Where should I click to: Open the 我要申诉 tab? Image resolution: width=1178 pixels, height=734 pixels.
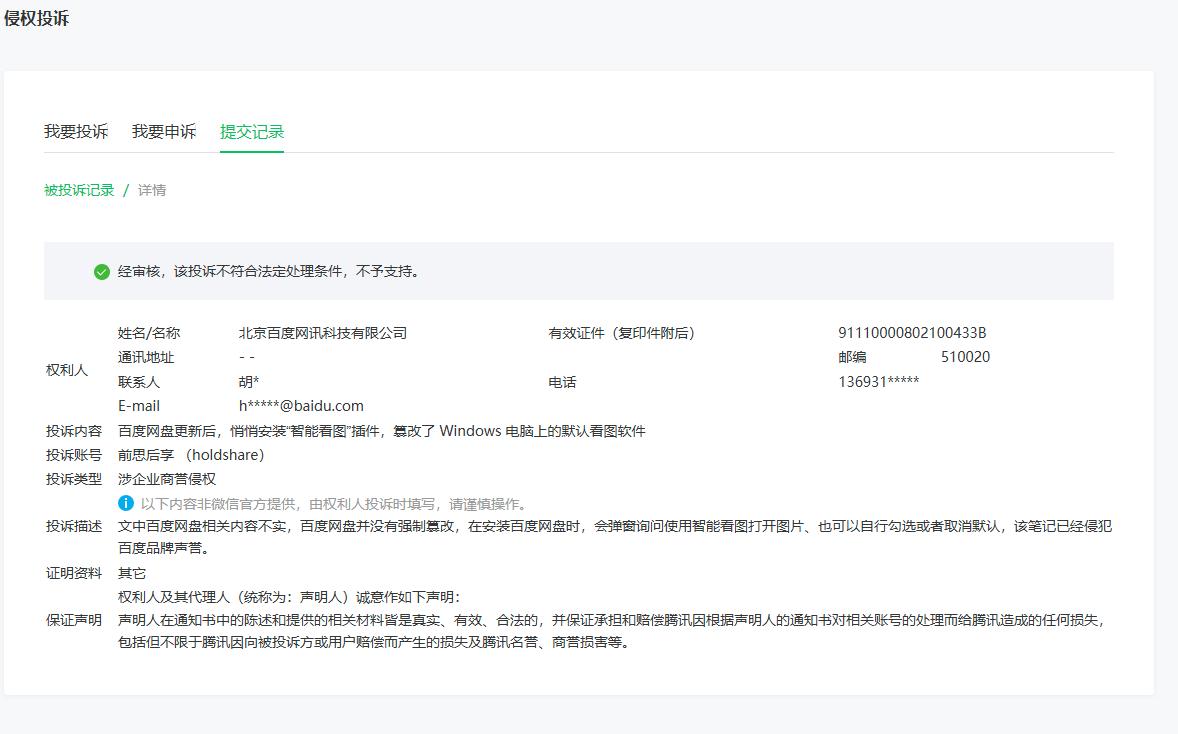point(164,132)
